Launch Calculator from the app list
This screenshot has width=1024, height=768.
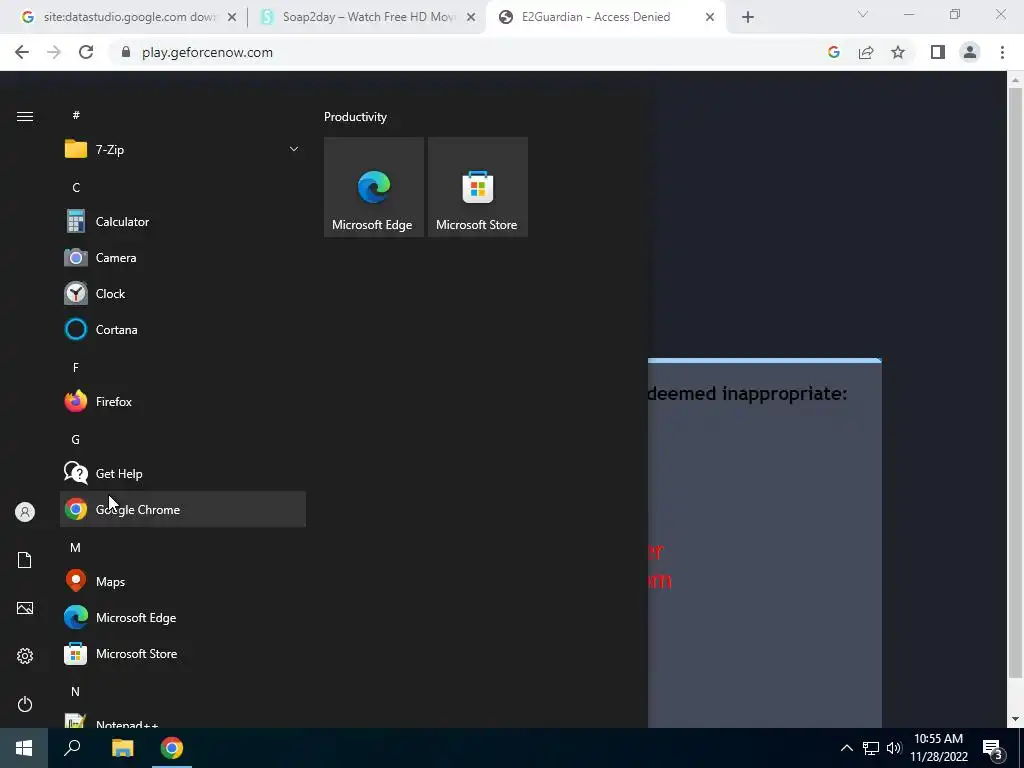(183, 222)
